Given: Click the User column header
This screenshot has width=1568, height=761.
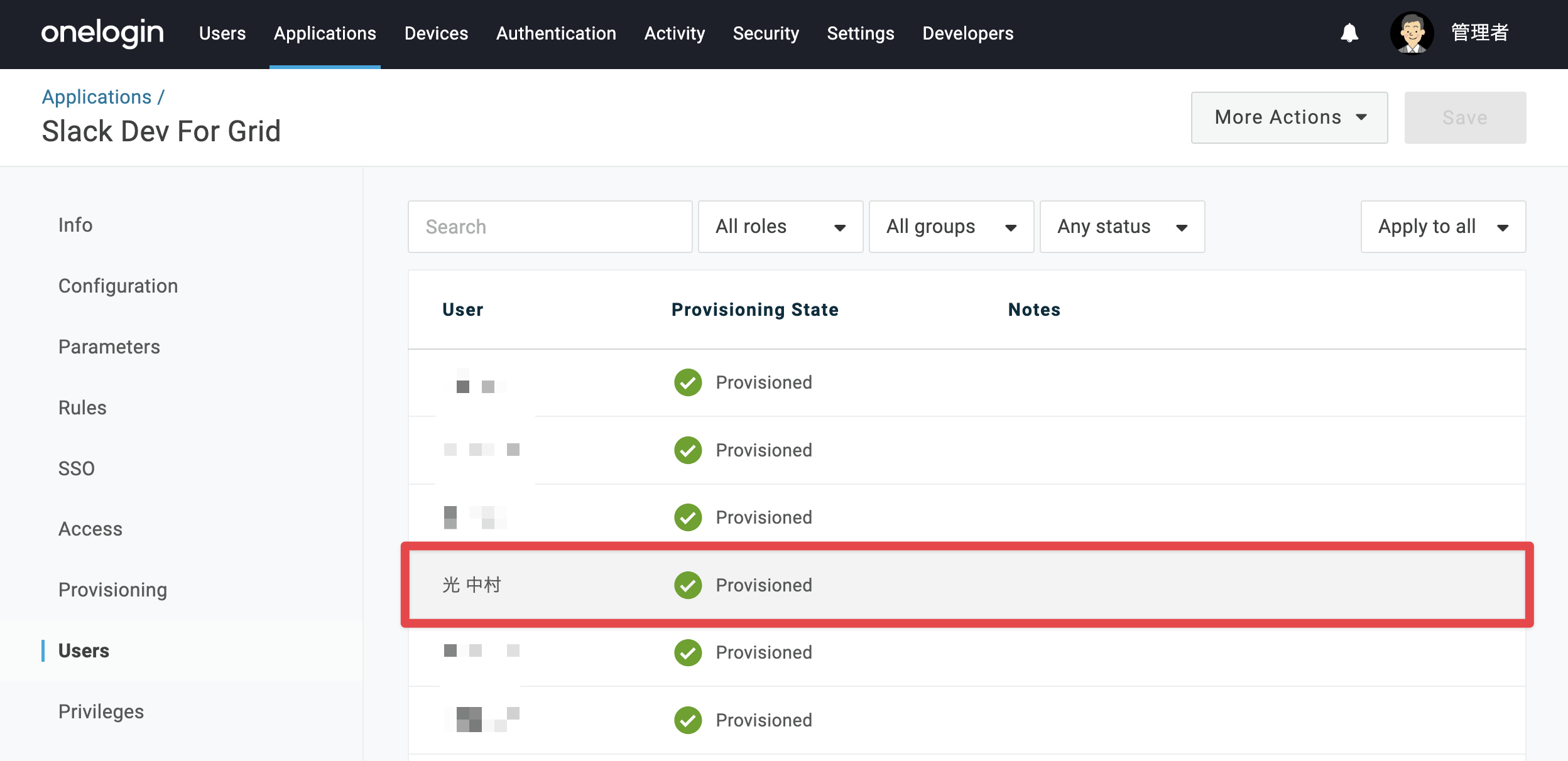Looking at the screenshot, I should (463, 310).
